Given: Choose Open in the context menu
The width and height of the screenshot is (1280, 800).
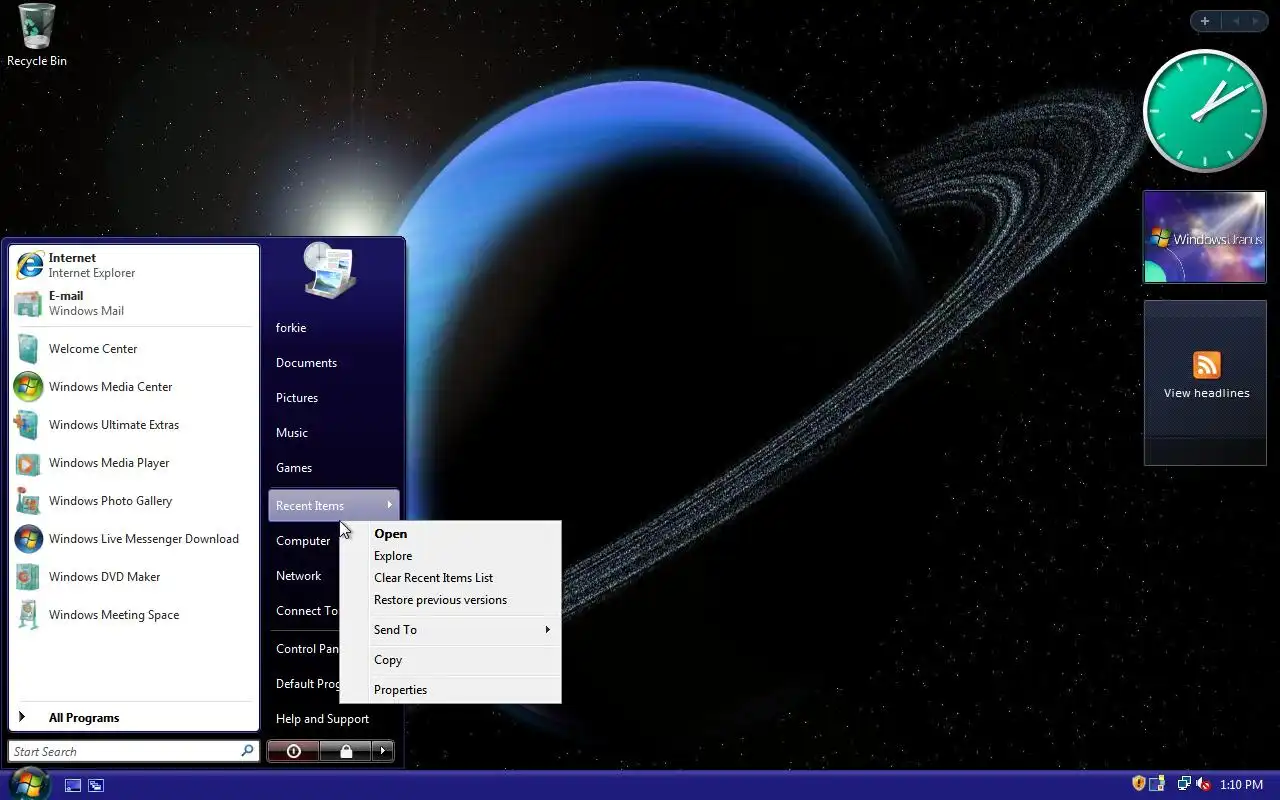Looking at the screenshot, I should tap(450, 534).
